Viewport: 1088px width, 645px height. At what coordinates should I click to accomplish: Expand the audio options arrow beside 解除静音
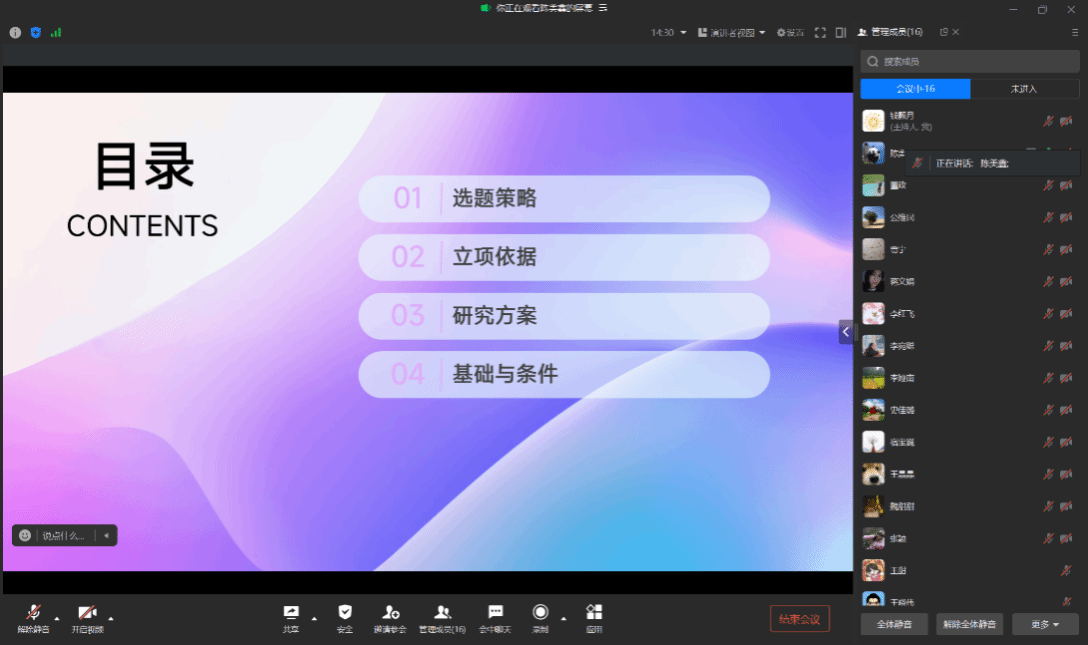click(x=57, y=618)
